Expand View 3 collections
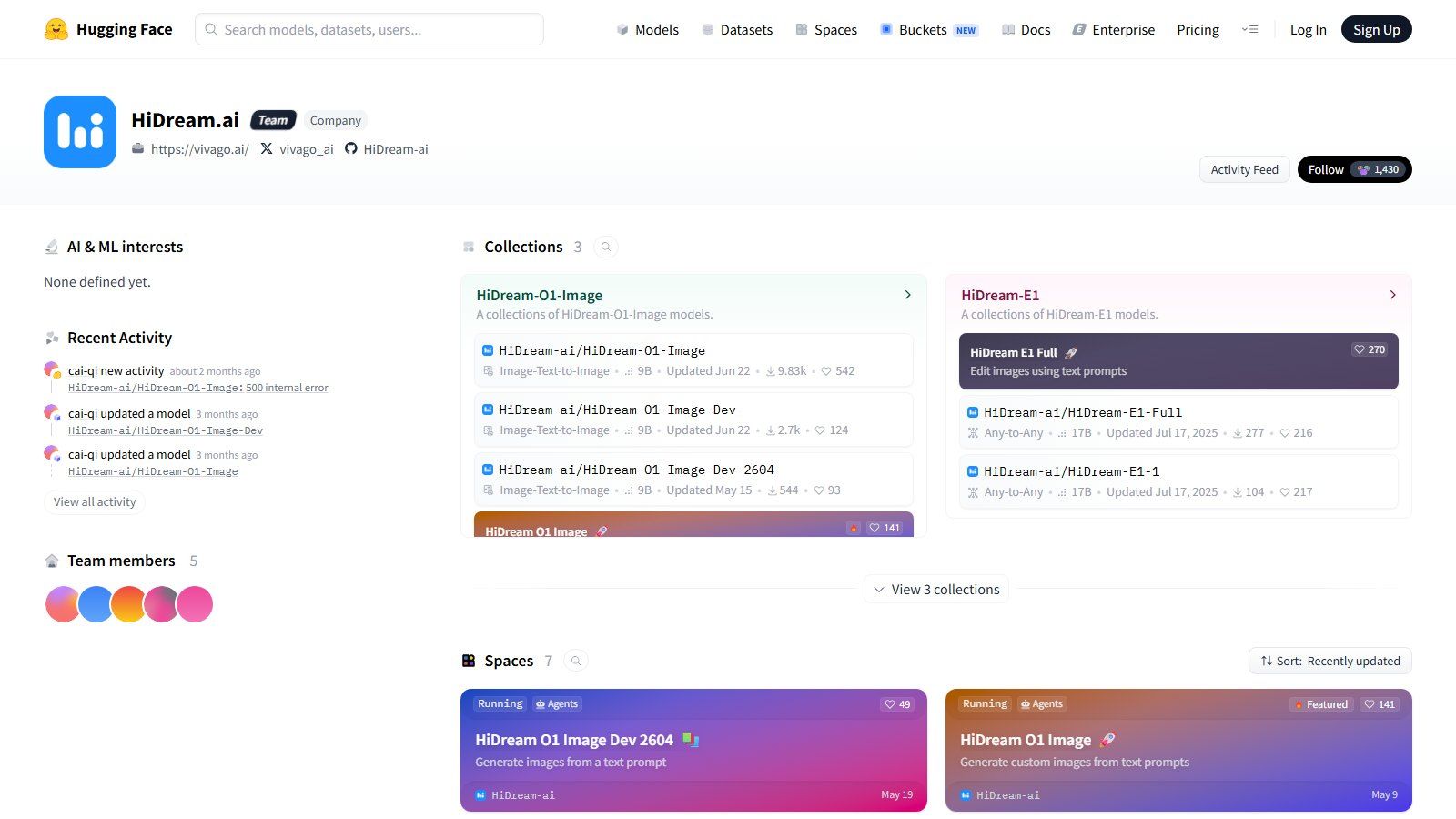Screen dimensions: 1456x819 [x=935, y=590]
